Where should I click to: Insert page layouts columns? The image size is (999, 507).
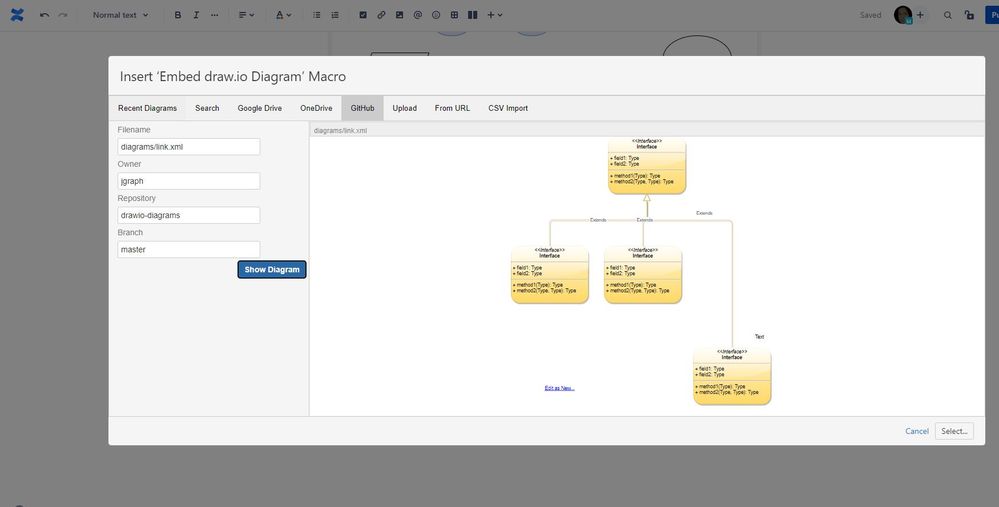click(x=473, y=15)
